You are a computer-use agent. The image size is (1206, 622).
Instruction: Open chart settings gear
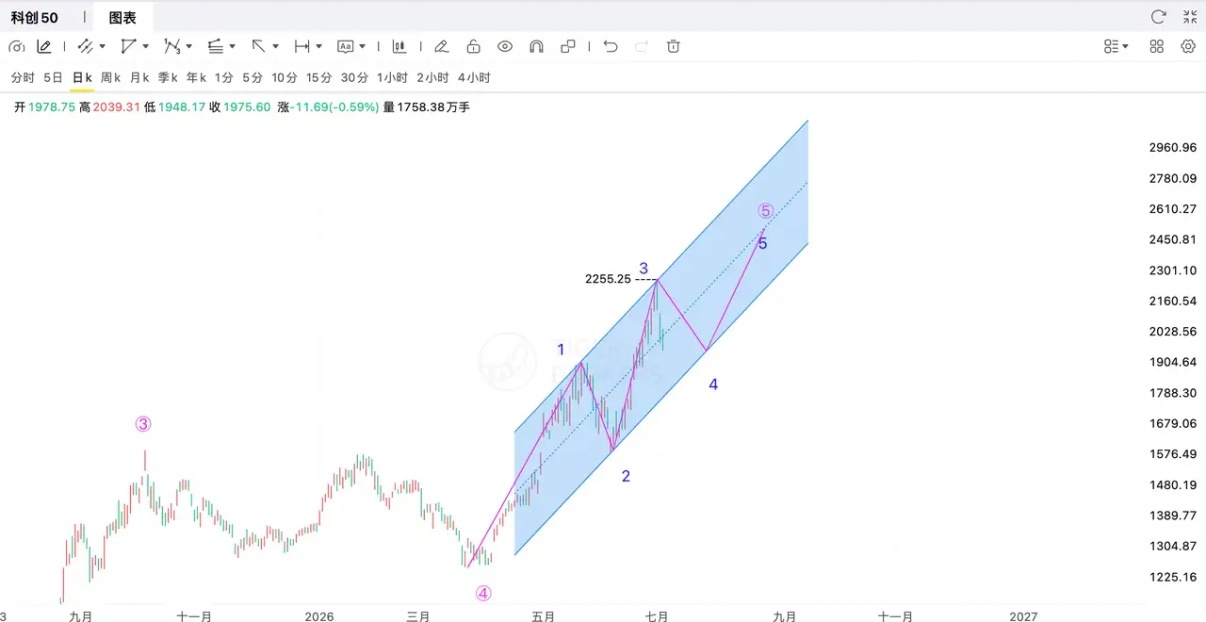pyautogui.click(x=1188, y=46)
